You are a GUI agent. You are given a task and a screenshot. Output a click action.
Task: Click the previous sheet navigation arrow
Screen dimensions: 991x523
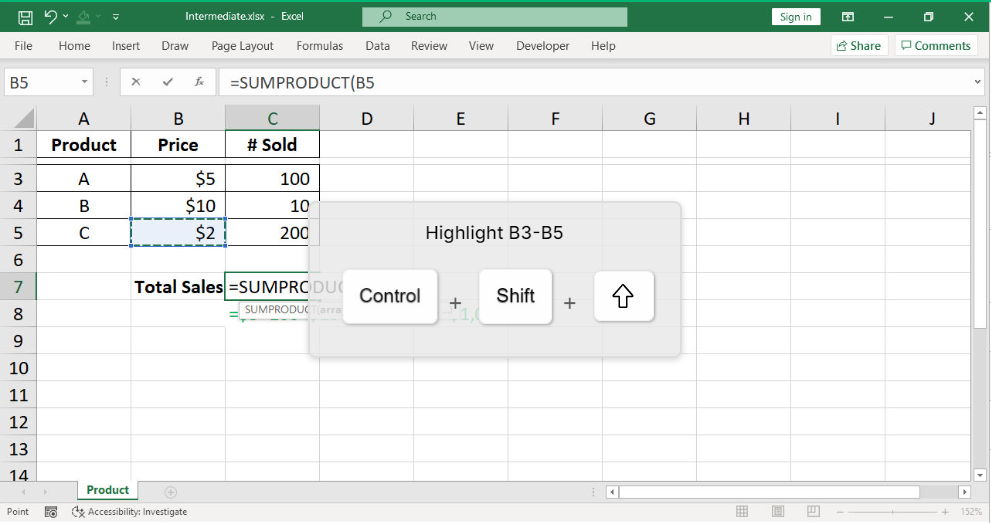24,491
